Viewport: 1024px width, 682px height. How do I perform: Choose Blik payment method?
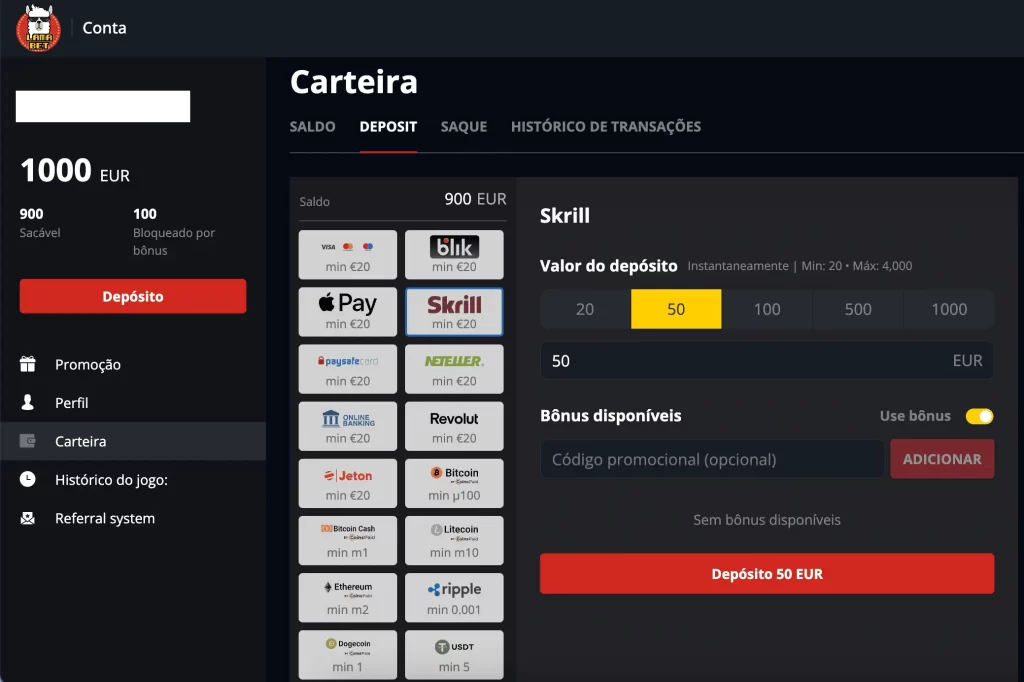454,255
